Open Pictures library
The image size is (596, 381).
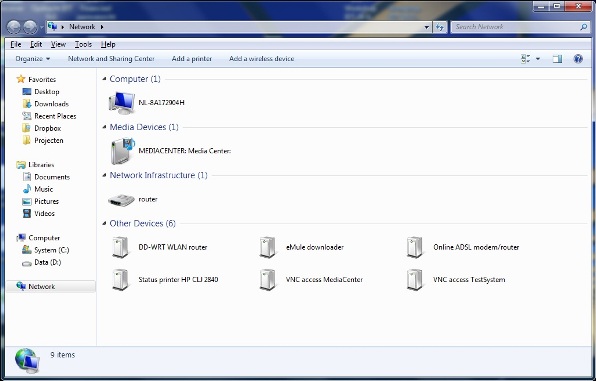pyautogui.click(x=46, y=201)
